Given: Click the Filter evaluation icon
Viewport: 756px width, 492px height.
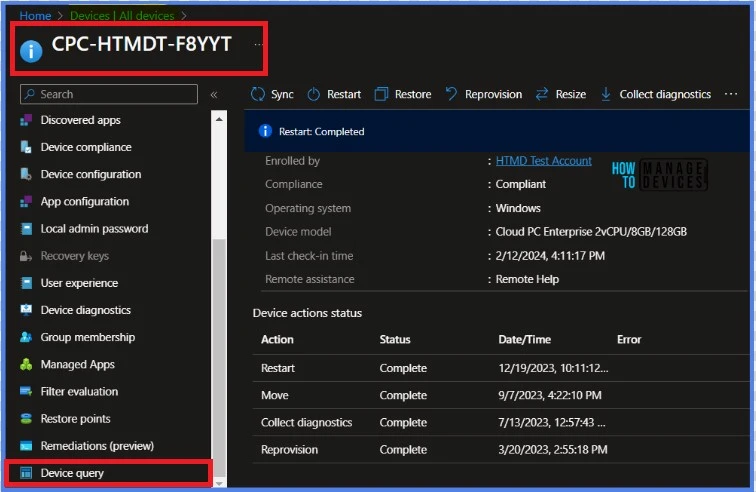Looking at the screenshot, I should (26, 392).
